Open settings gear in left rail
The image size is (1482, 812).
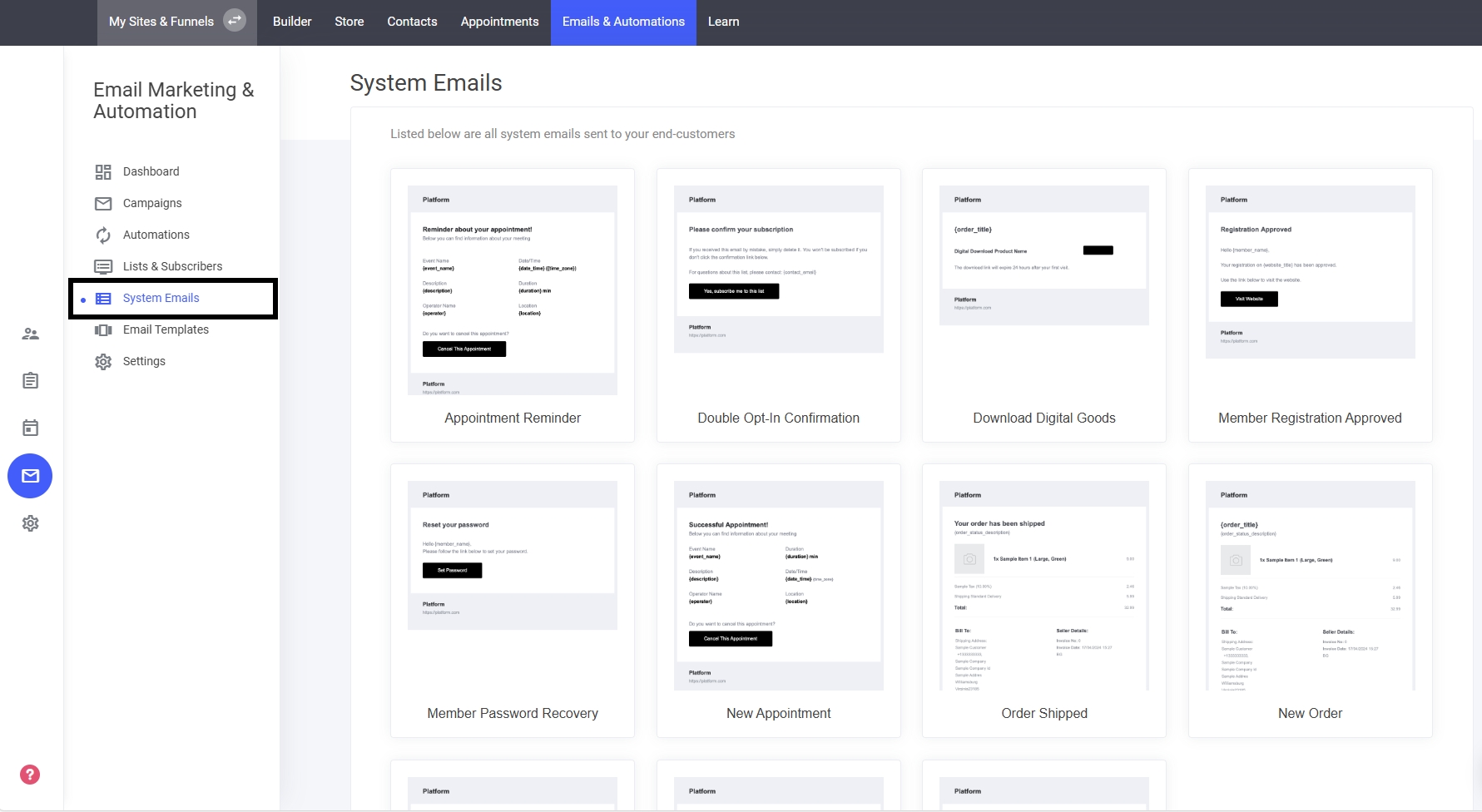(x=31, y=523)
